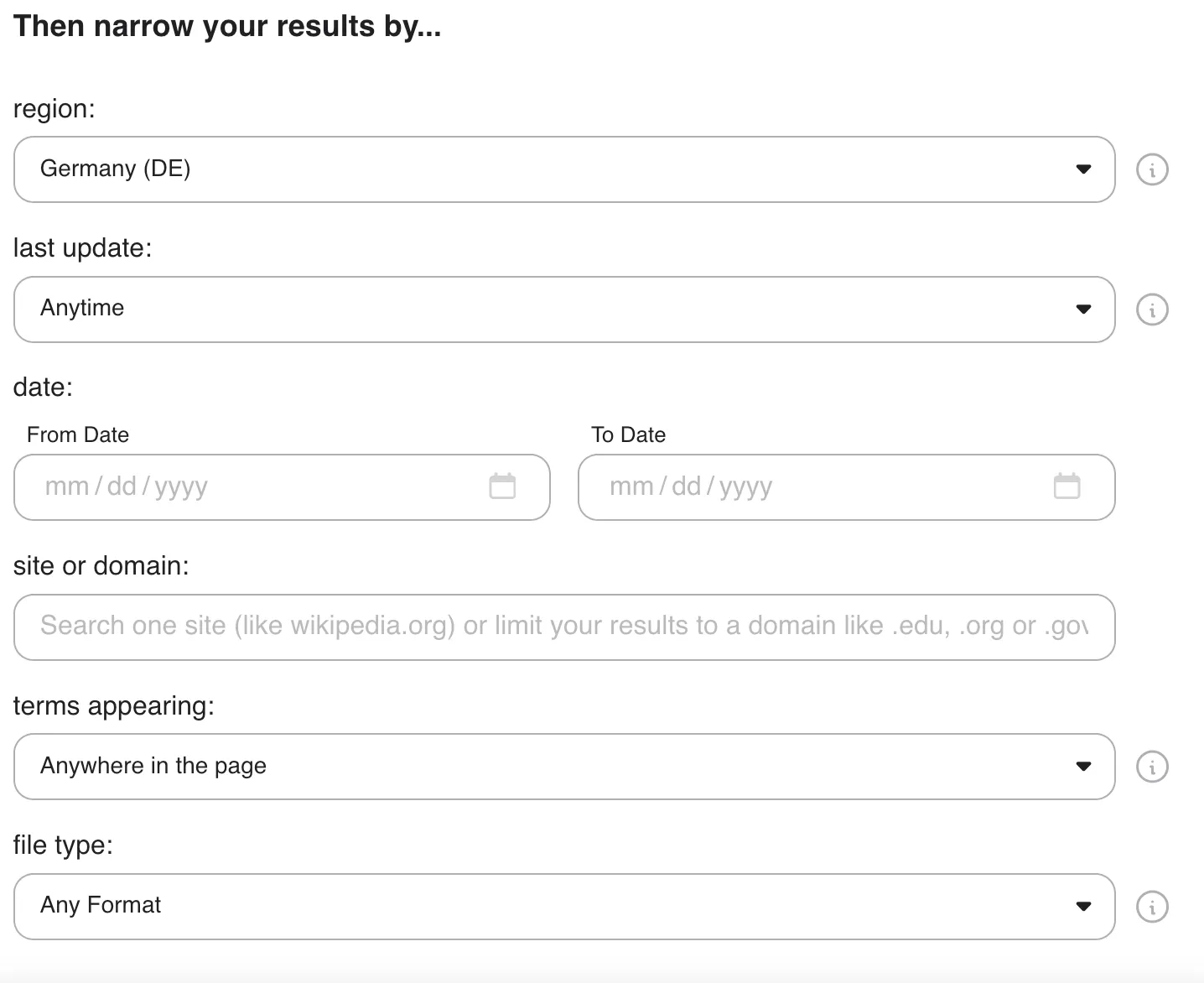This screenshot has width=1204, height=983.
Task: Select the year segment in To Date
Action: (x=745, y=486)
